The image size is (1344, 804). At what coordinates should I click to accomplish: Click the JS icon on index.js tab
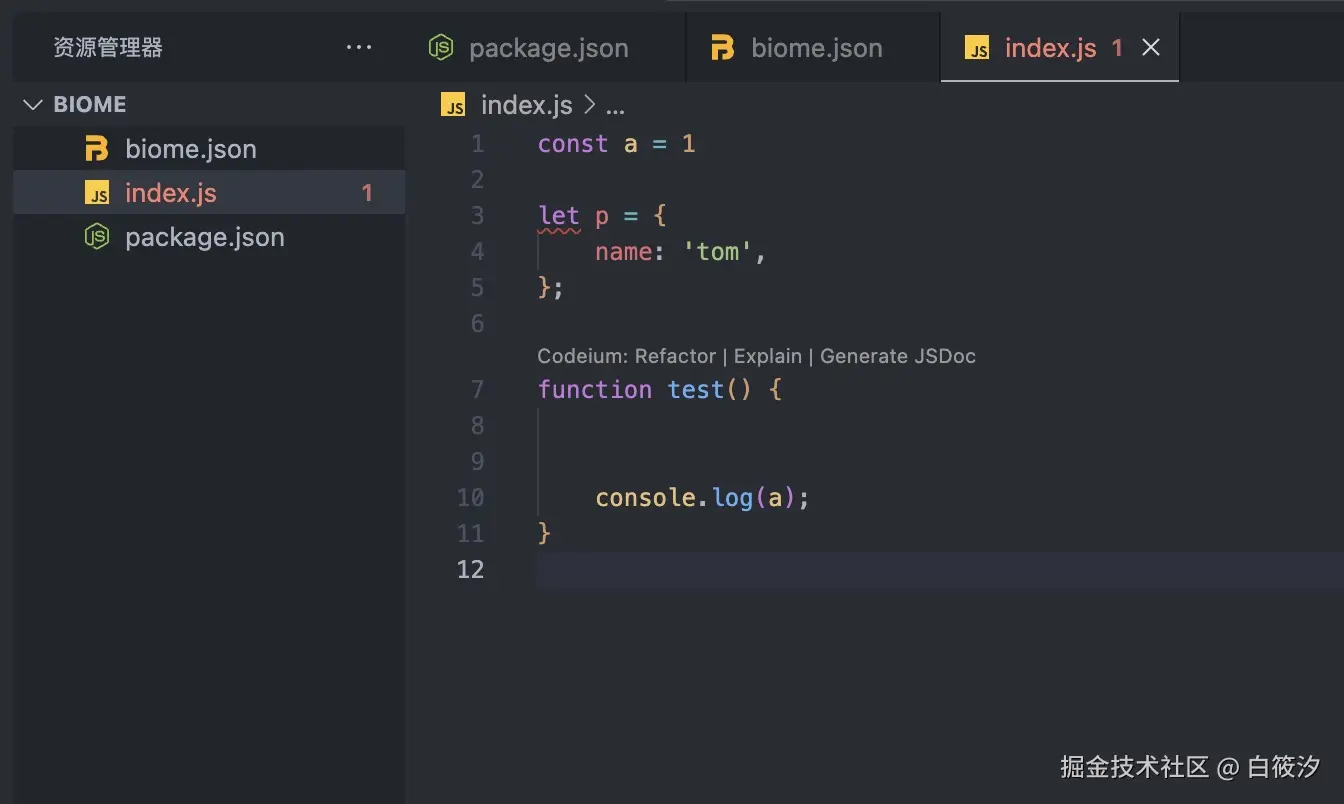coord(977,48)
